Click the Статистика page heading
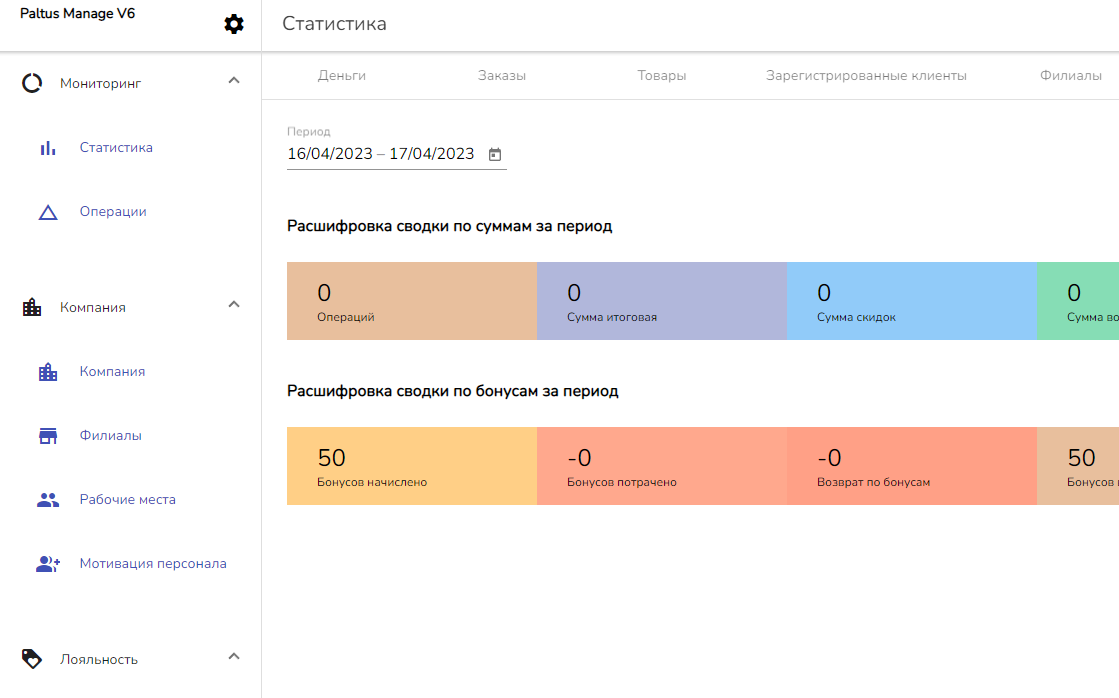Image resolution: width=1119 pixels, height=698 pixels. click(x=334, y=24)
